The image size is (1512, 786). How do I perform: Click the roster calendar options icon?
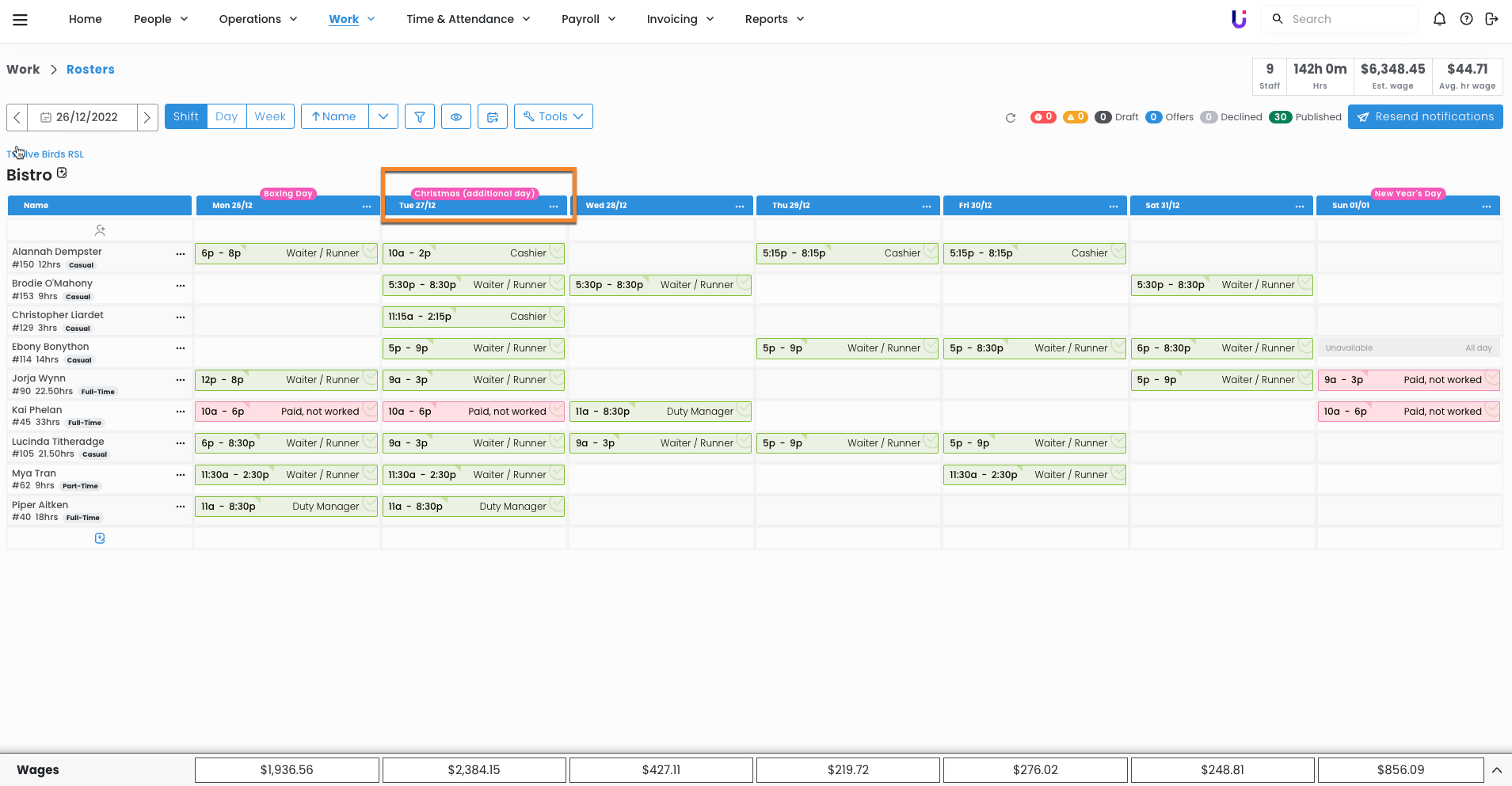pyautogui.click(x=492, y=116)
